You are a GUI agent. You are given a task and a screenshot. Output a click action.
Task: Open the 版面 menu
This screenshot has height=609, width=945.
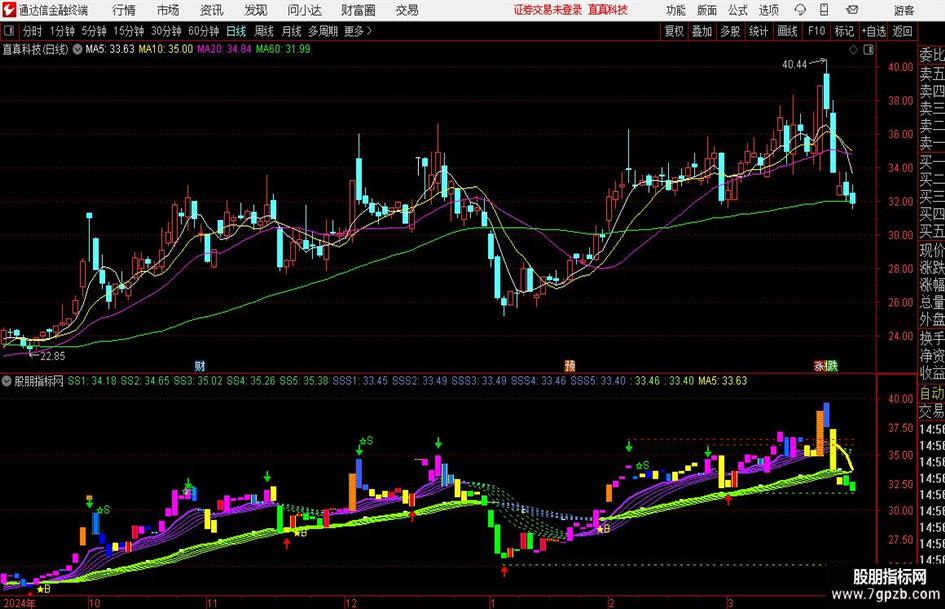pos(706,10)
